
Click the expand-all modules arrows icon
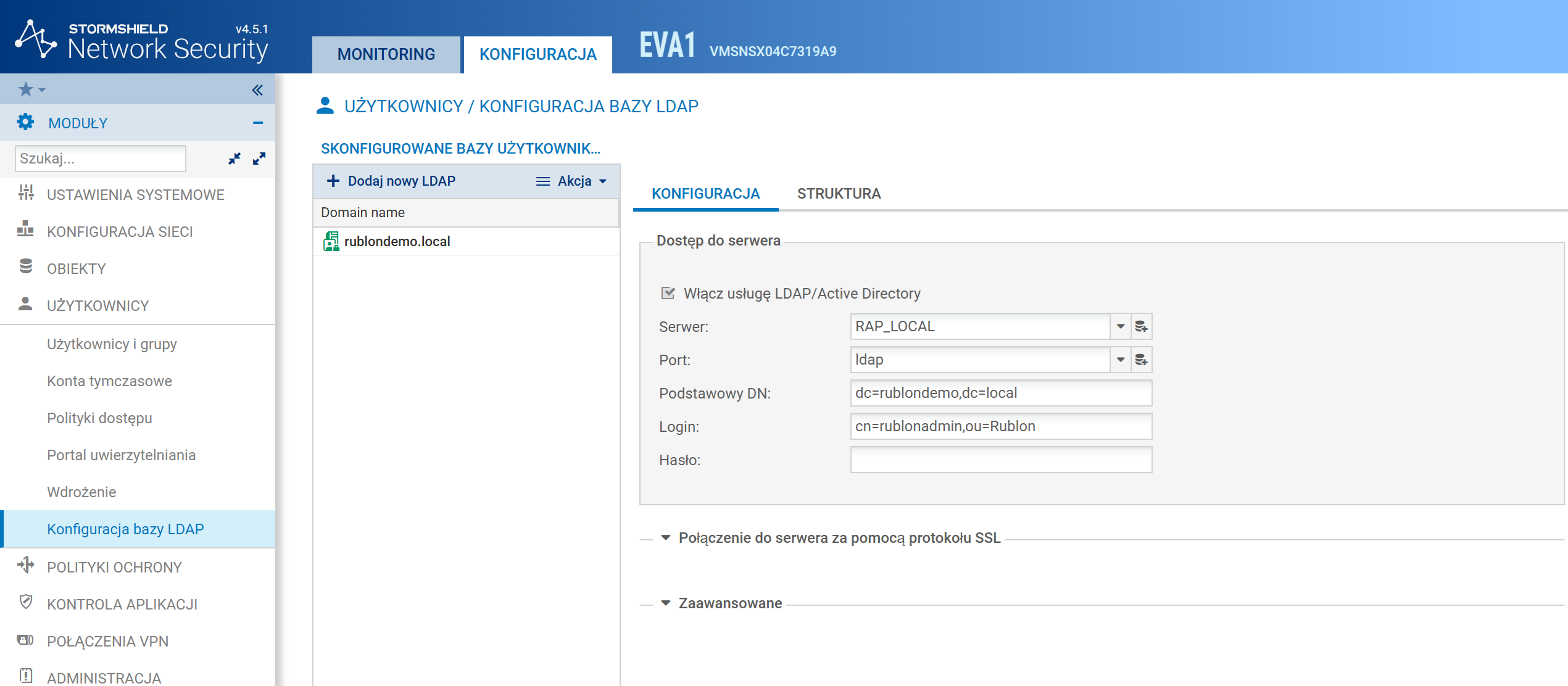[x=259, y=159]
